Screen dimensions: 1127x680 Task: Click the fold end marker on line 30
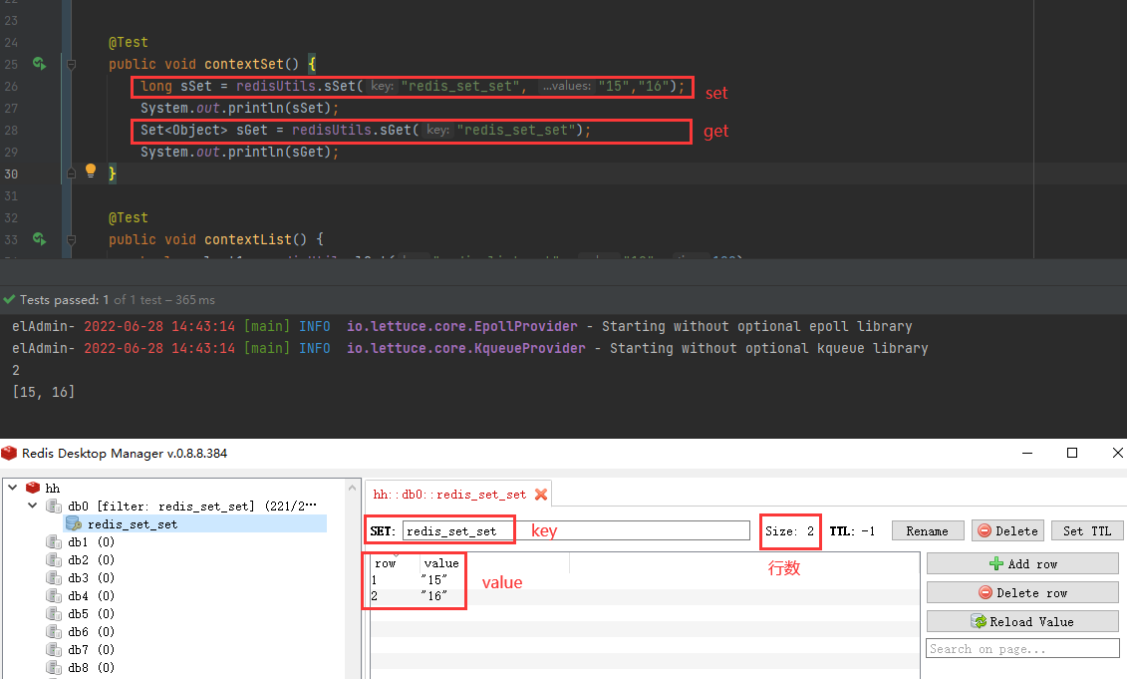tap(71, 173)
